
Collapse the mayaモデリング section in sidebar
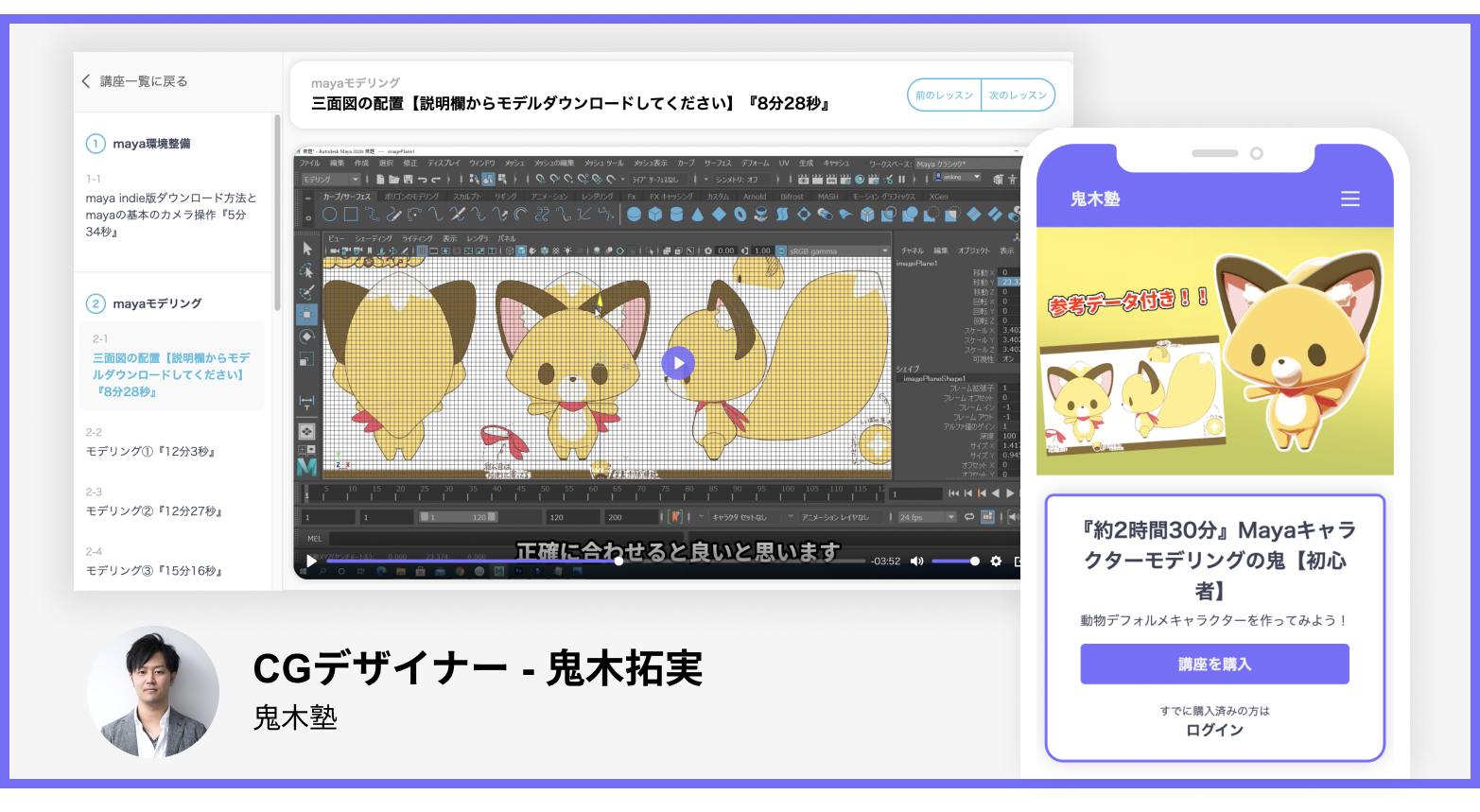point(157,303)
